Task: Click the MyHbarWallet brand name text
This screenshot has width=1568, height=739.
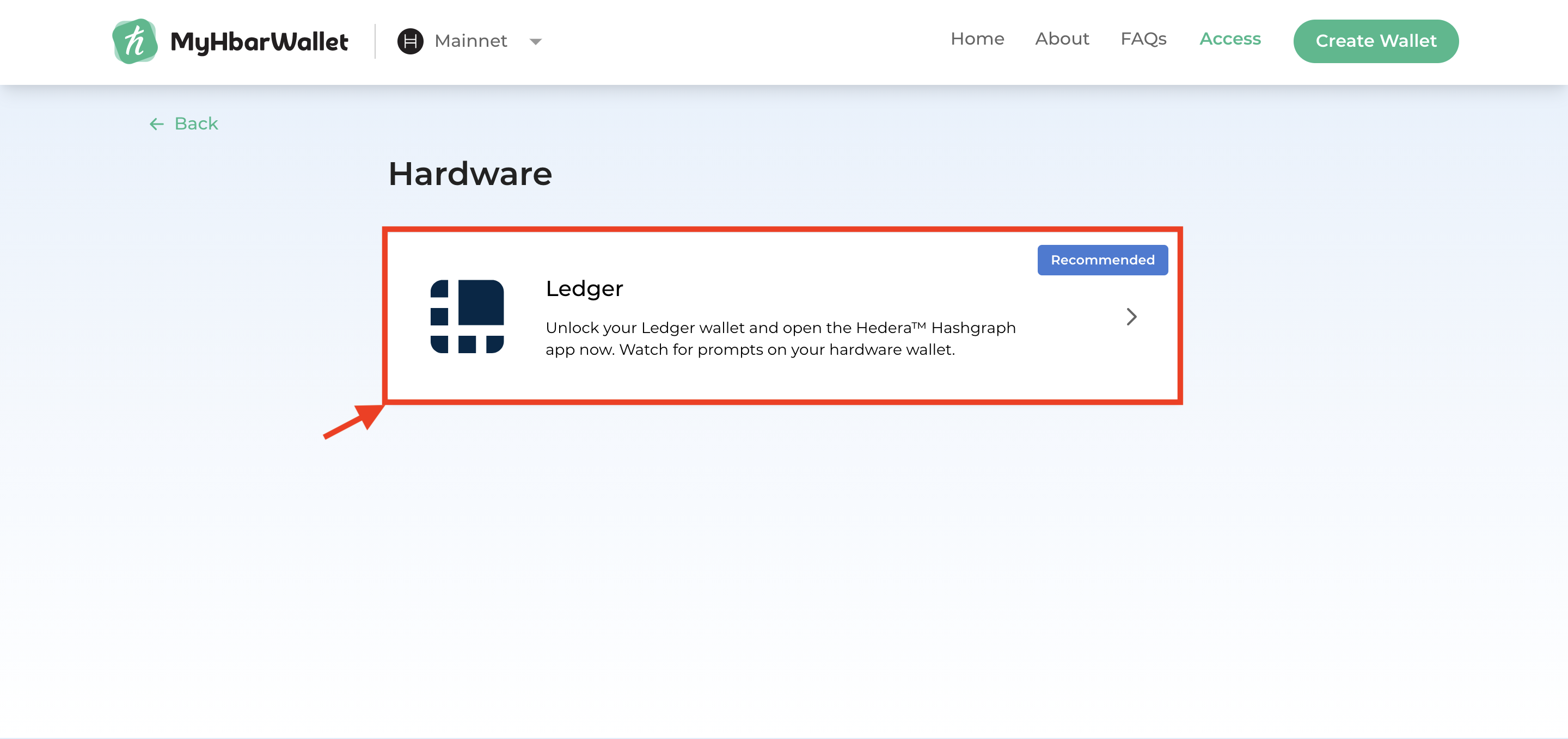Action: pyautogui.click(x=259, y=42)
